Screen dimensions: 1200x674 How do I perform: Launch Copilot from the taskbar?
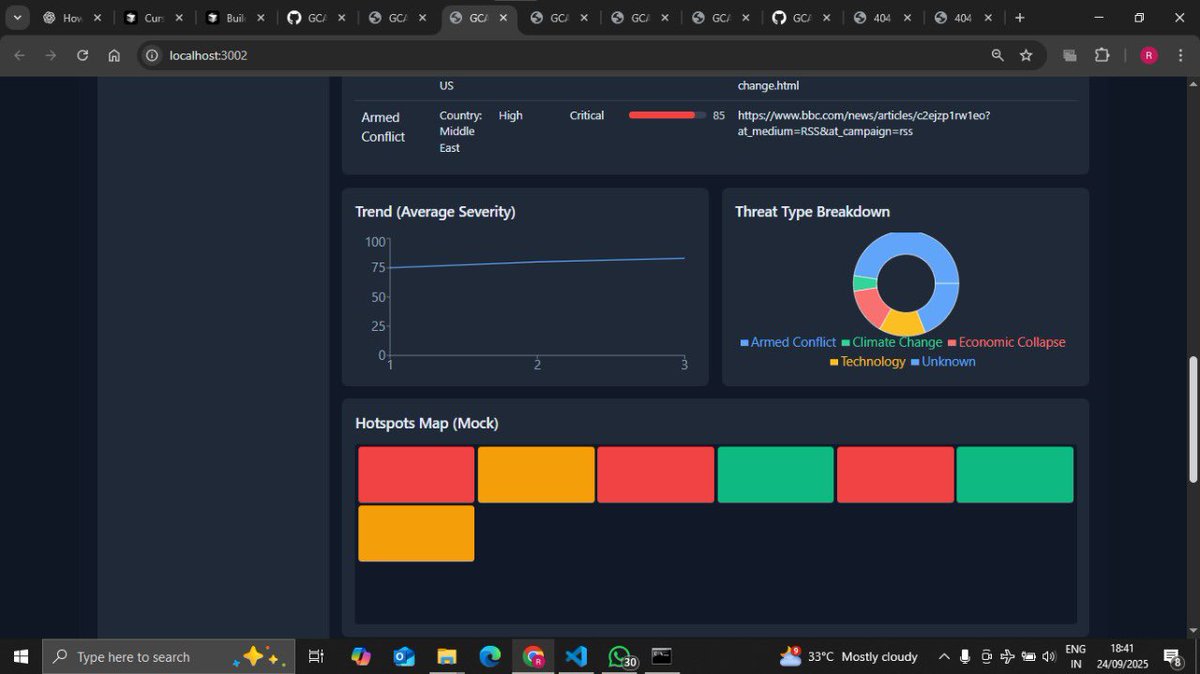click(361, 657)
